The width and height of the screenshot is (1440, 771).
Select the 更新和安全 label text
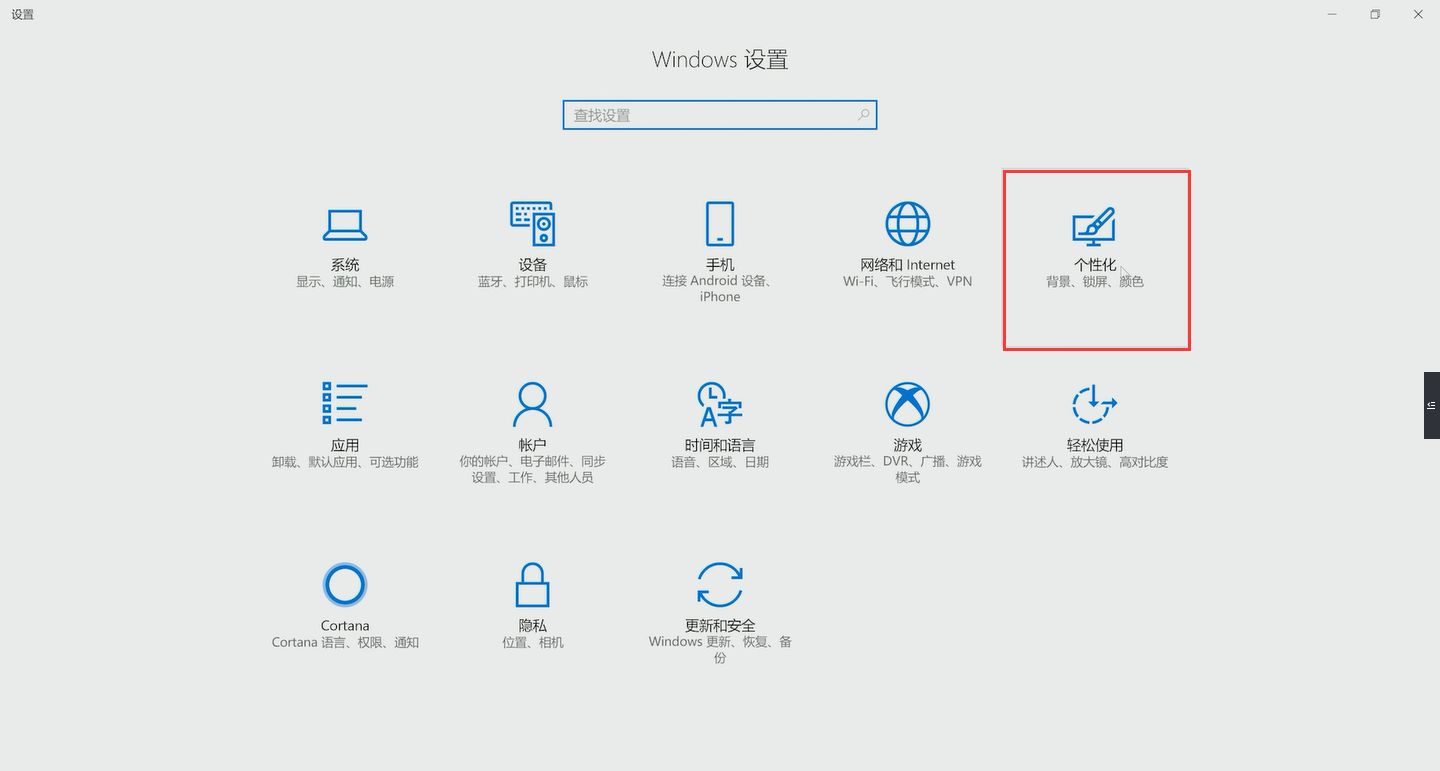[x=720, y=625]
